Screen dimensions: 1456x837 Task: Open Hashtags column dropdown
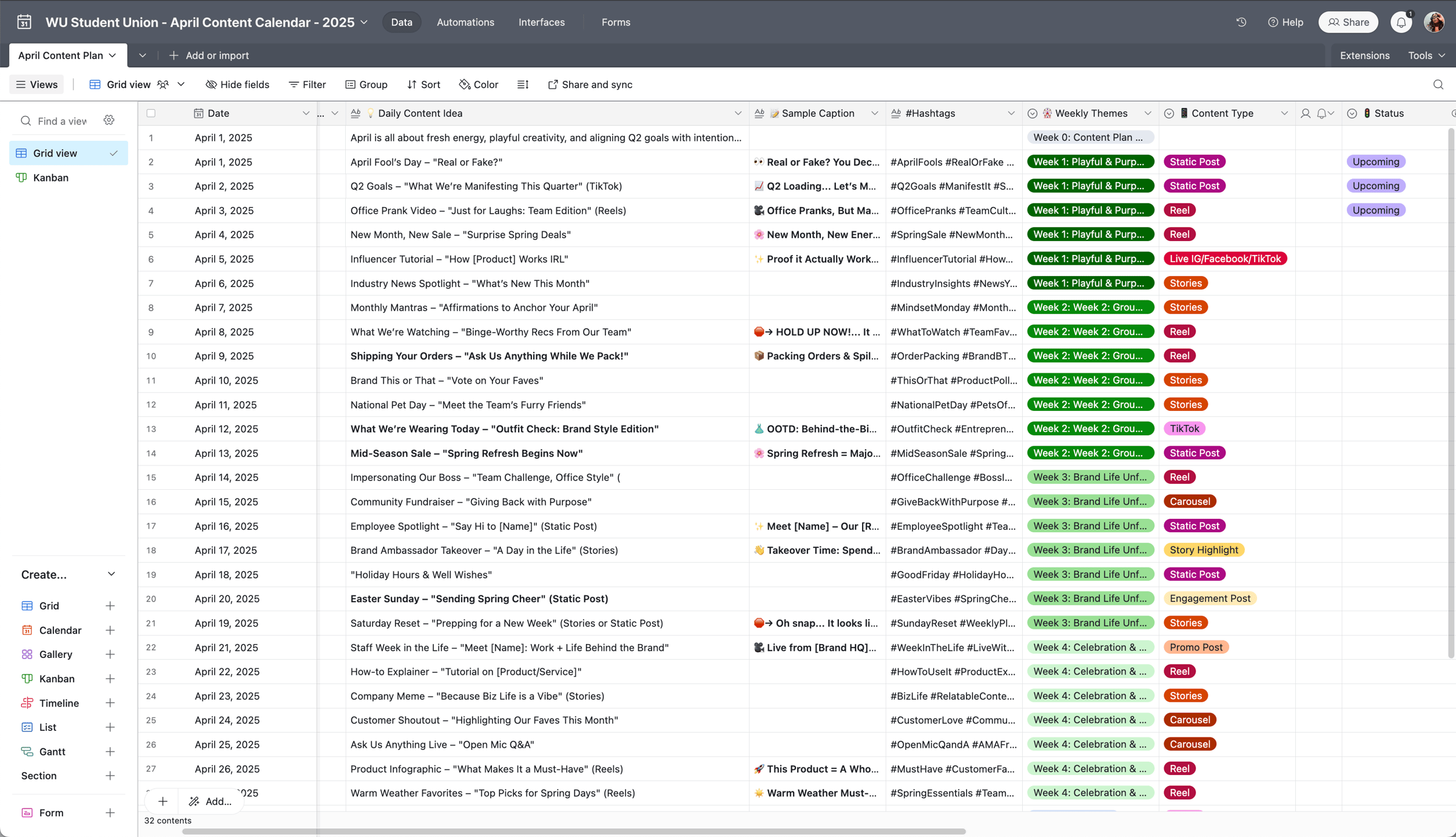pos(1011,114)
